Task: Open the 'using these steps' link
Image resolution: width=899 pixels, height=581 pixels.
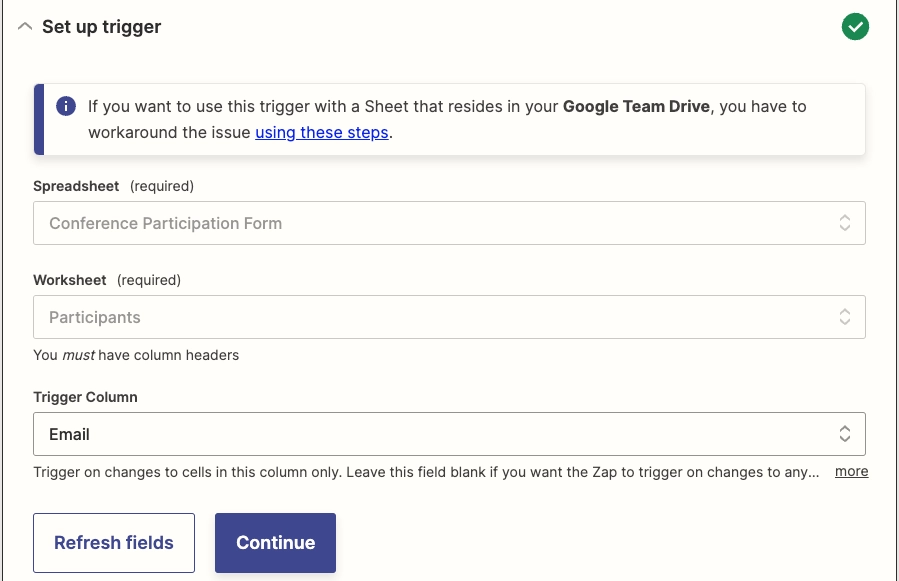Action: 322,132
